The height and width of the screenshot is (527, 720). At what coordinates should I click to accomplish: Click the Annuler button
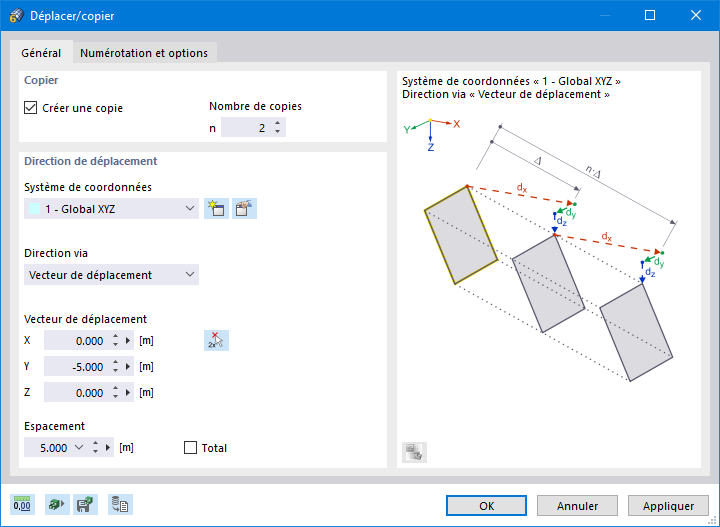coord(577,505)
